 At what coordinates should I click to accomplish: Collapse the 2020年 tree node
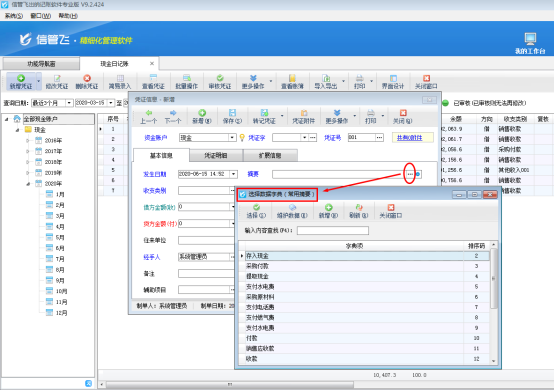[28, 184]
